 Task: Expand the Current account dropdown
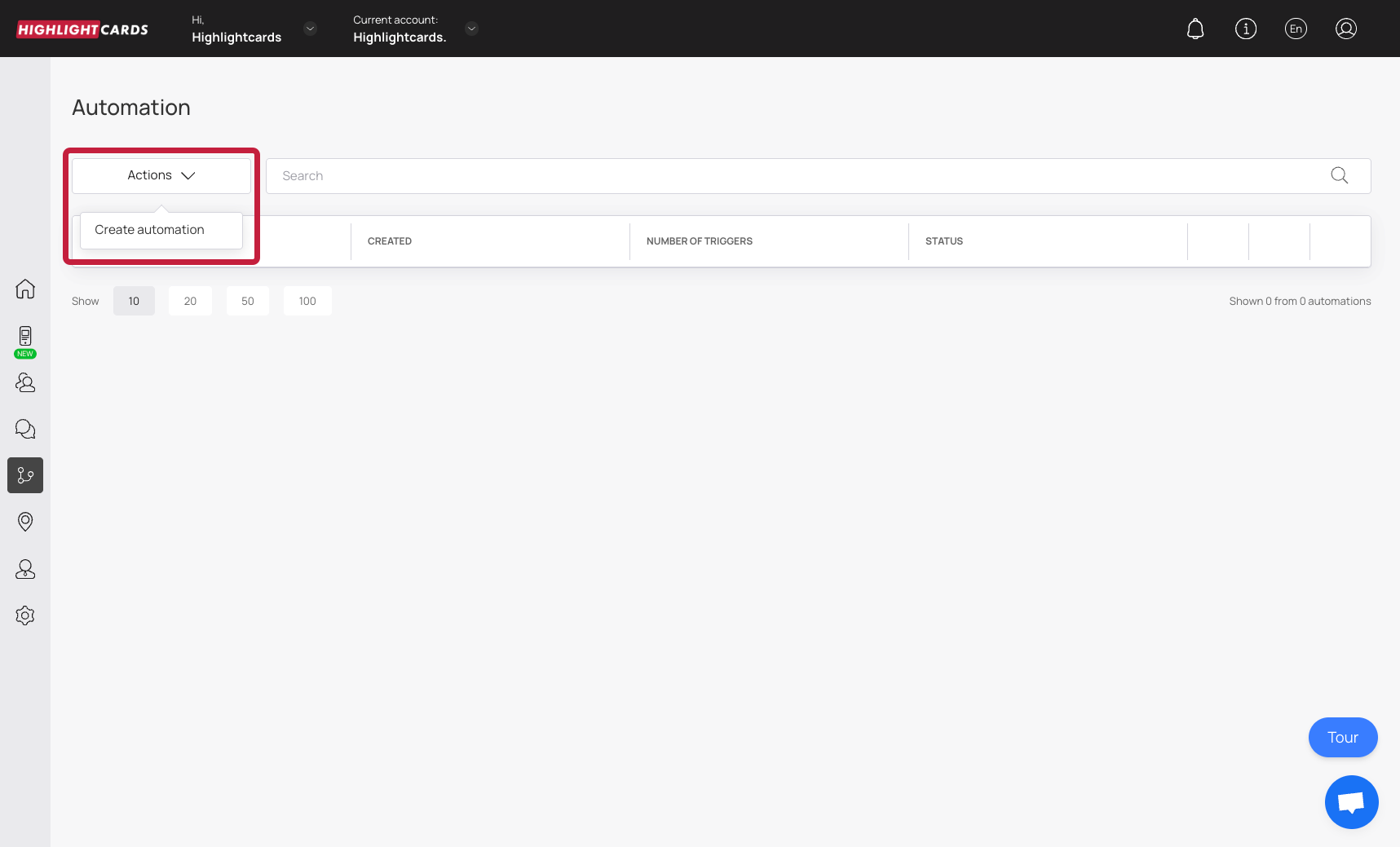click(x=471, y=29)
